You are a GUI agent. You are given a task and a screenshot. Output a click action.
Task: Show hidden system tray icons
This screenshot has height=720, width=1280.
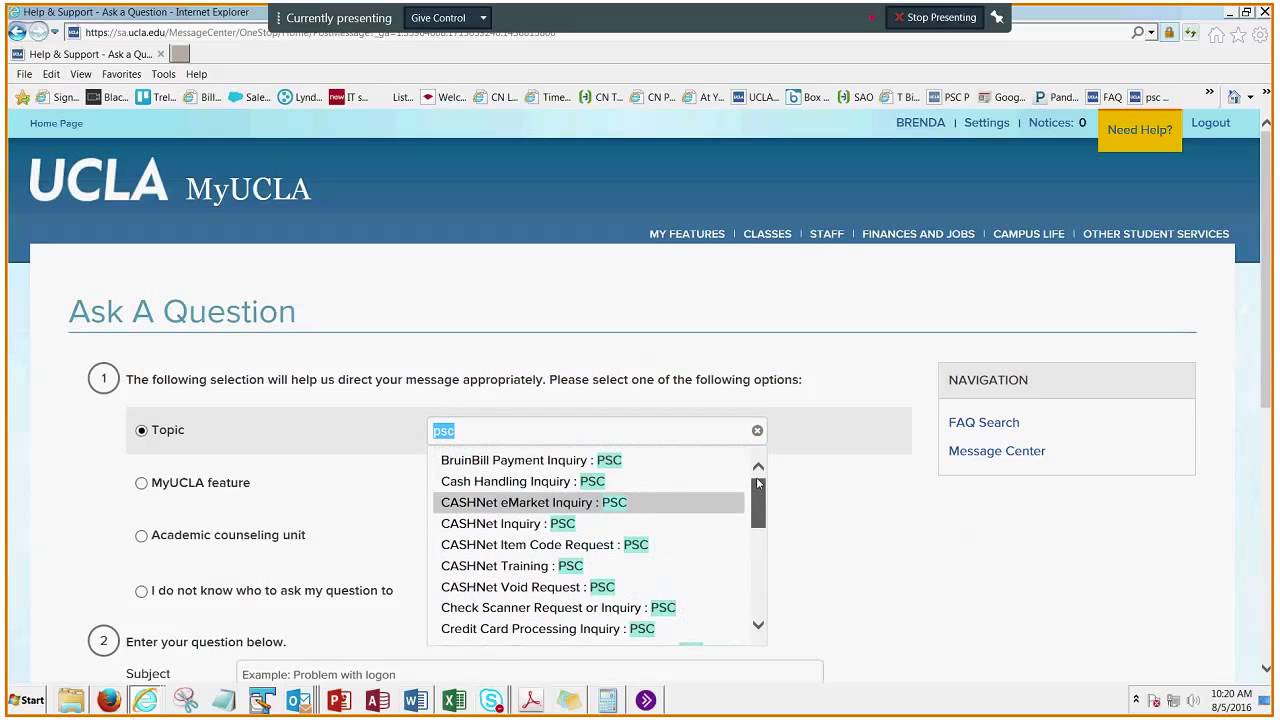(1135, 700)
